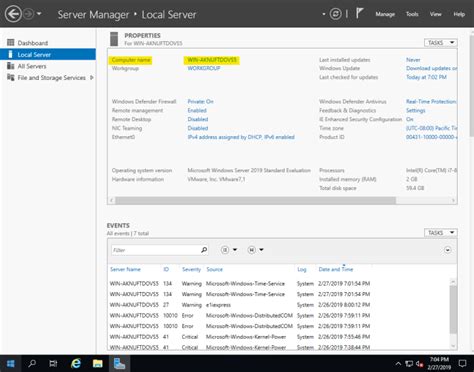
Task: Open the notifications flag
Action: coord(359,14)
